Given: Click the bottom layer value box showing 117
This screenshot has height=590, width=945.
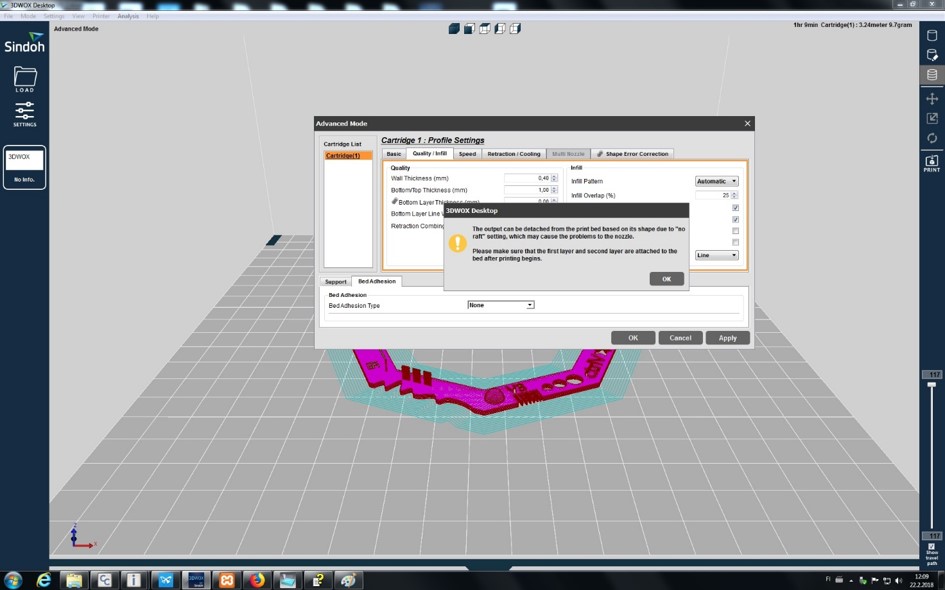Looking at the screenshot, I should (932, 535).
